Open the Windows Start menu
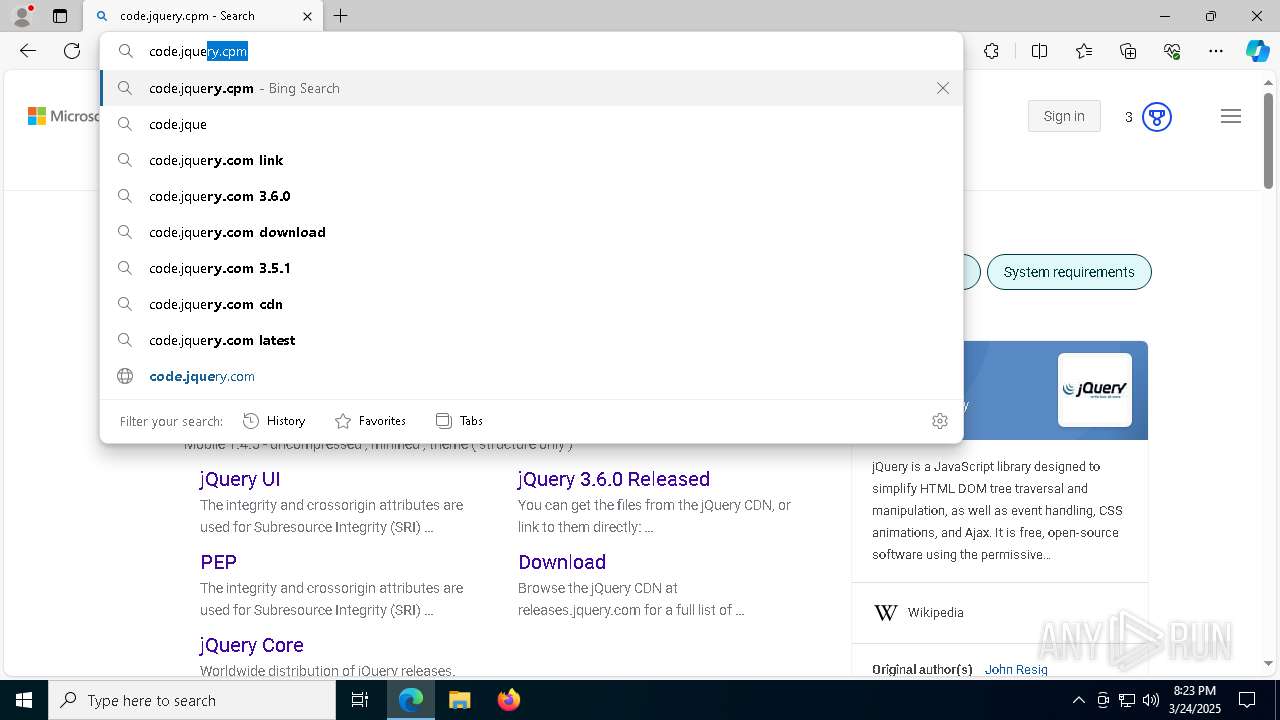Image resolution: width=1280 pixels, height=720 pixels. point(24,700)
